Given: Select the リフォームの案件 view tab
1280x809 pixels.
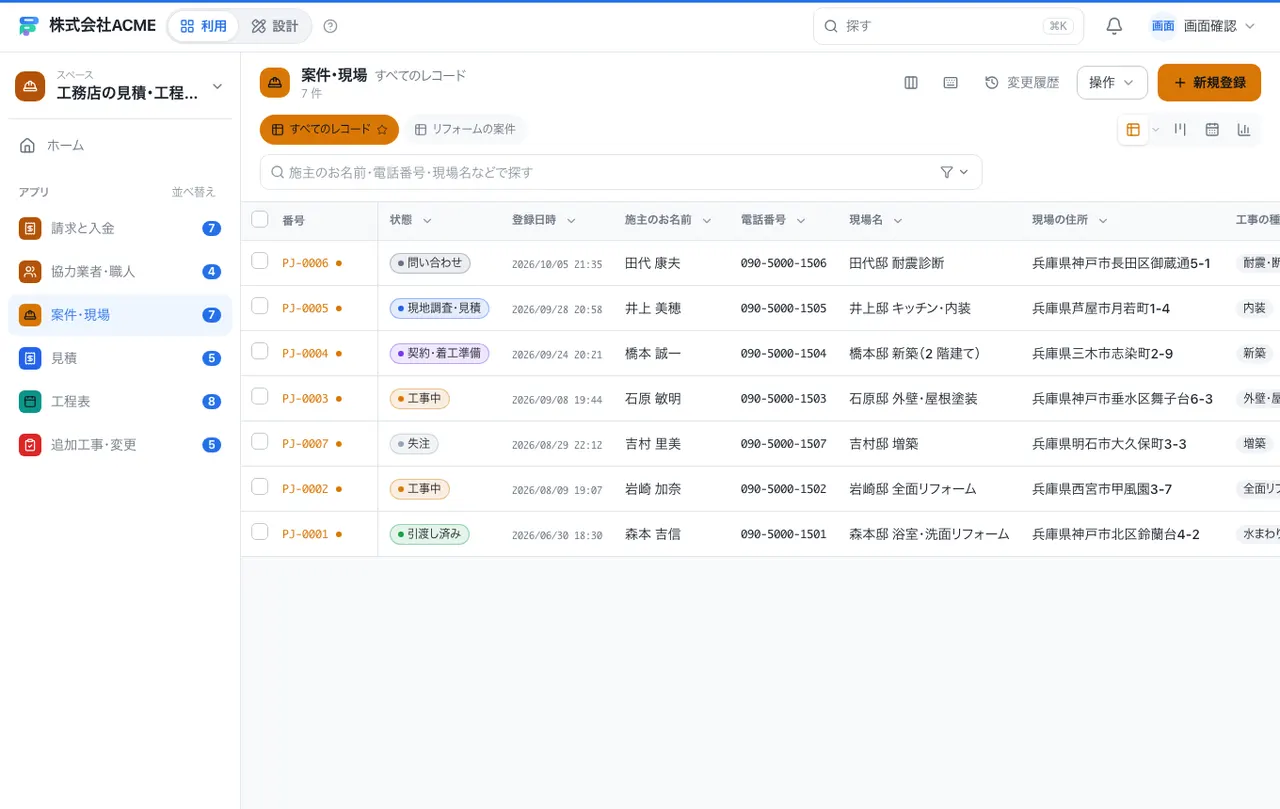Looking at the screenshot, I should 465,130.
